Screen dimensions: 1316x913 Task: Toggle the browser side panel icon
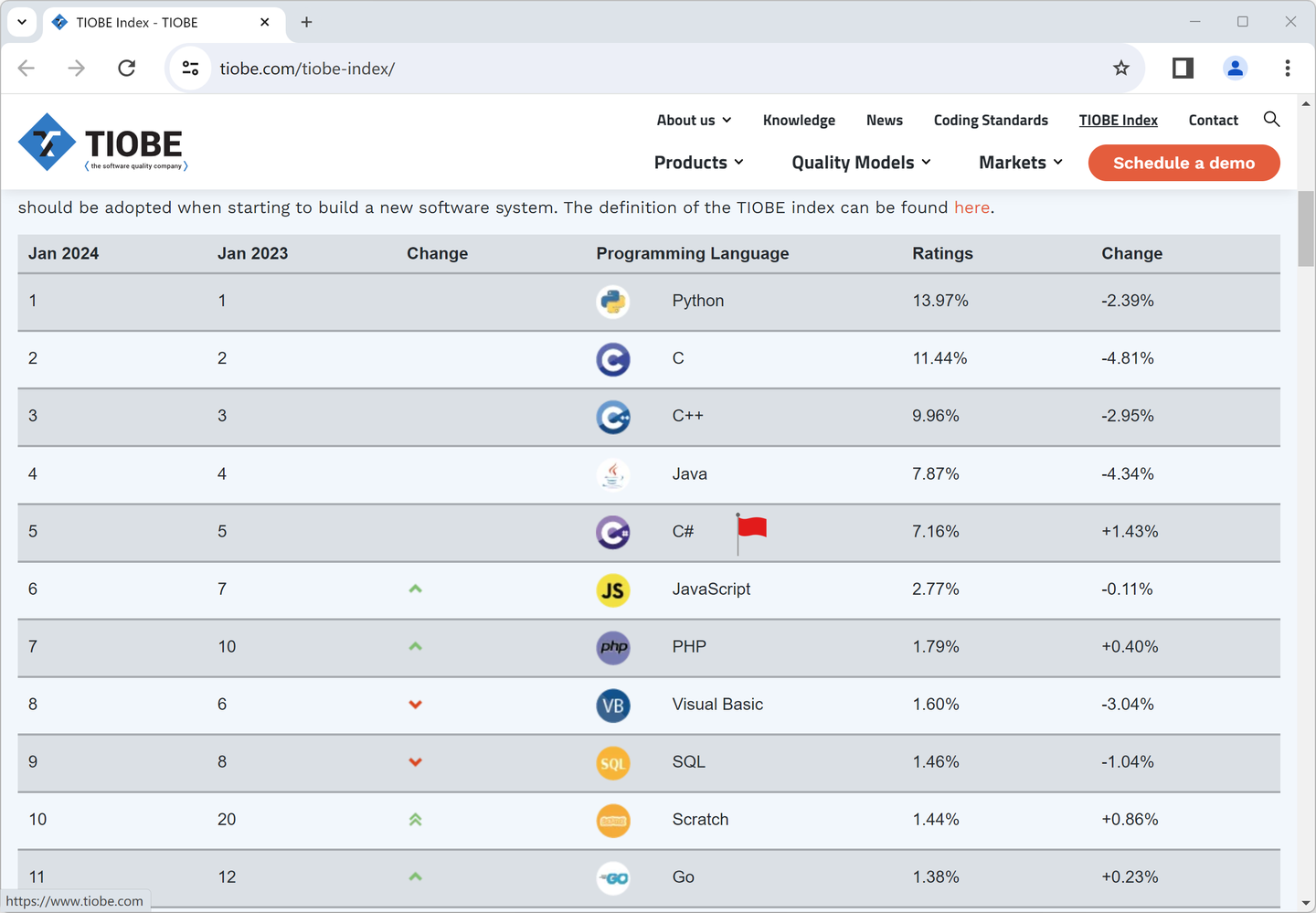(1183, 69)
